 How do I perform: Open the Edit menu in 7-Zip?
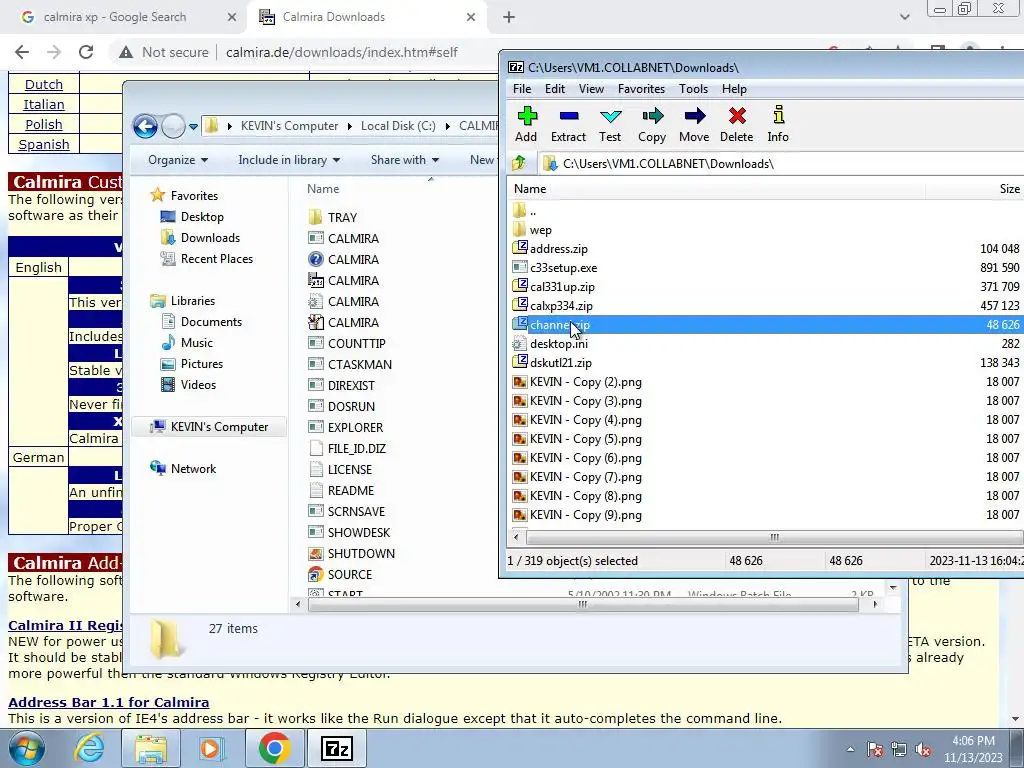point(555,89)
